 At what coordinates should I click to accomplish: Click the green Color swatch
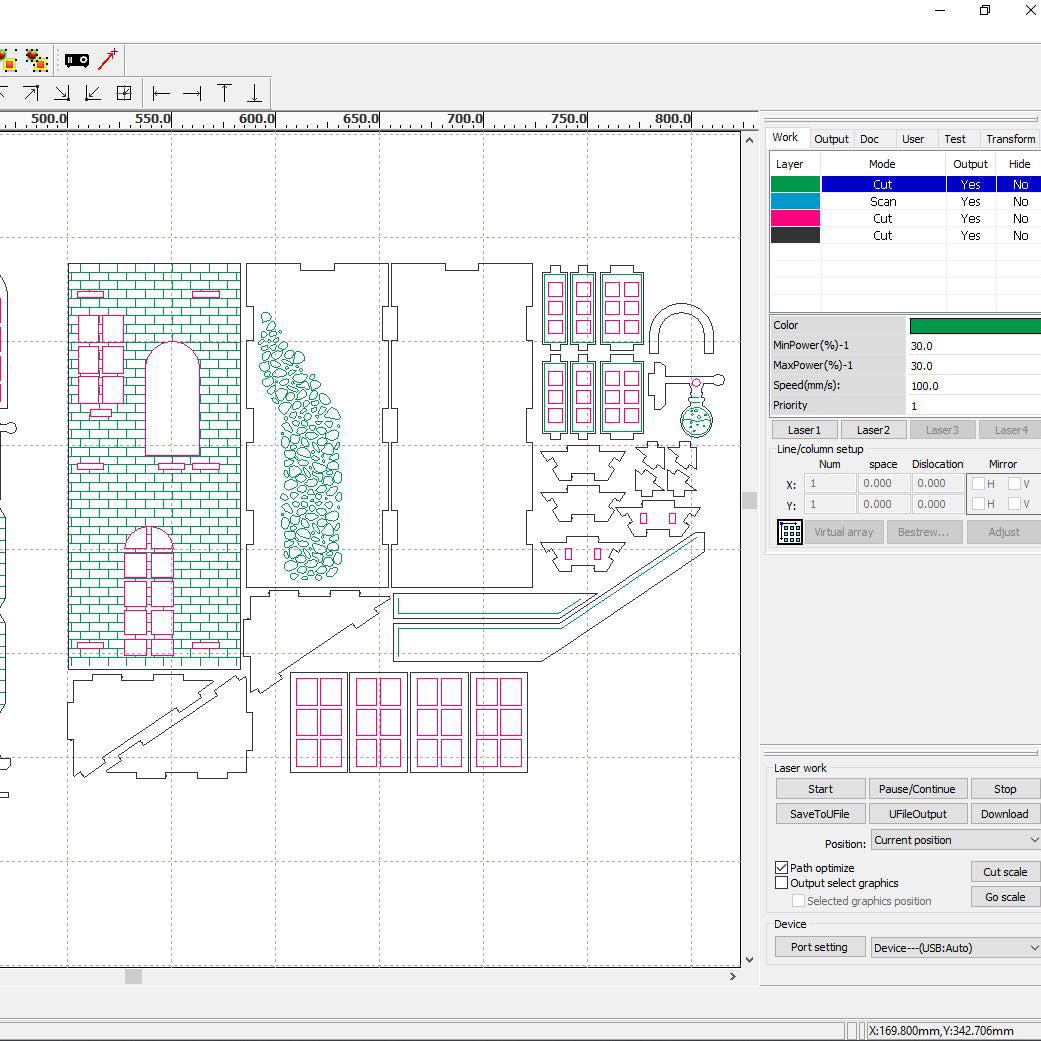974,326
